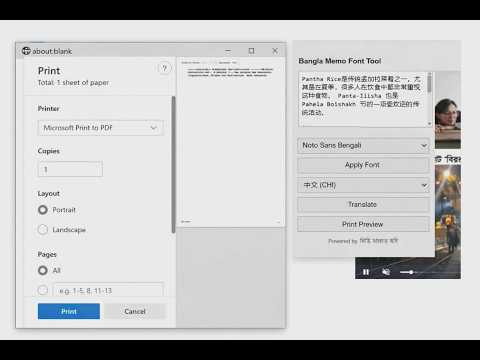Click the Print dialog settings scrollbar
The image size is (480, 360).
click(173, 165)
